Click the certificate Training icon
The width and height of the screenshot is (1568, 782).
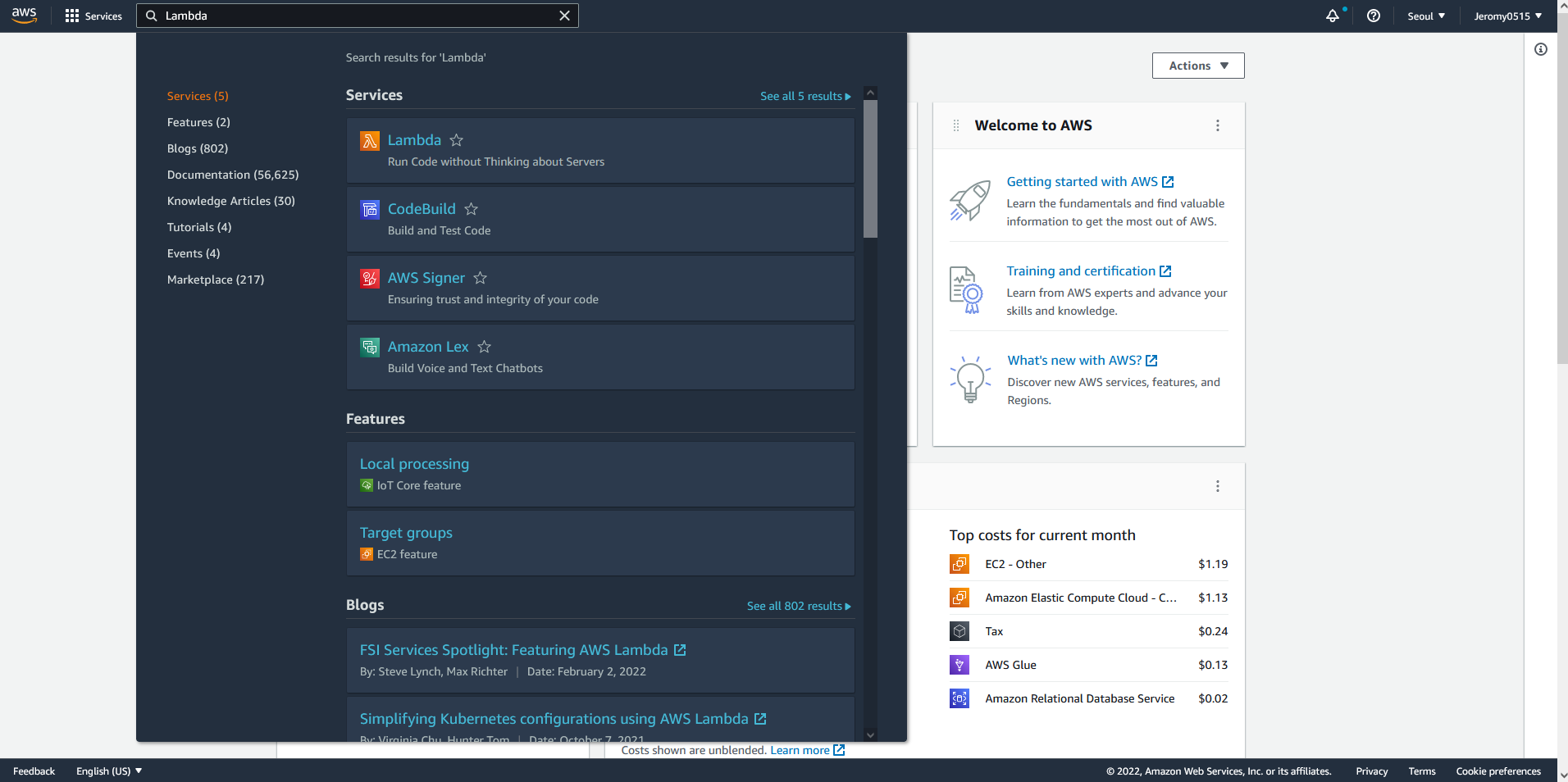[966, 290]
